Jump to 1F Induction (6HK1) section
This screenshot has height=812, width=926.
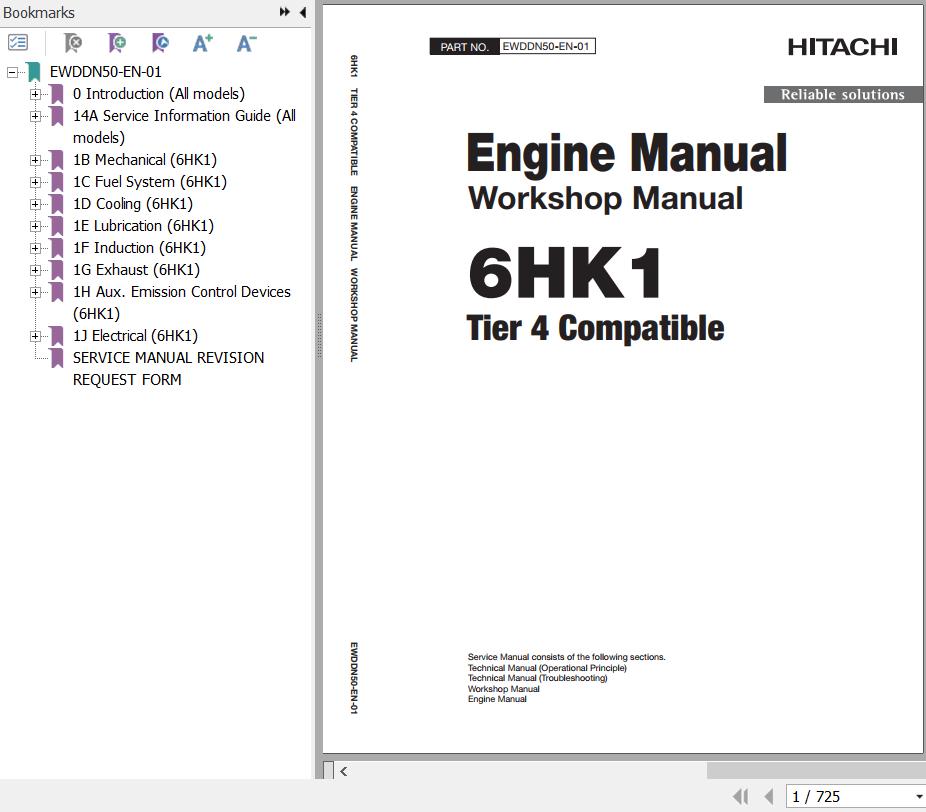pyautogui.click(x=139, y=248)
